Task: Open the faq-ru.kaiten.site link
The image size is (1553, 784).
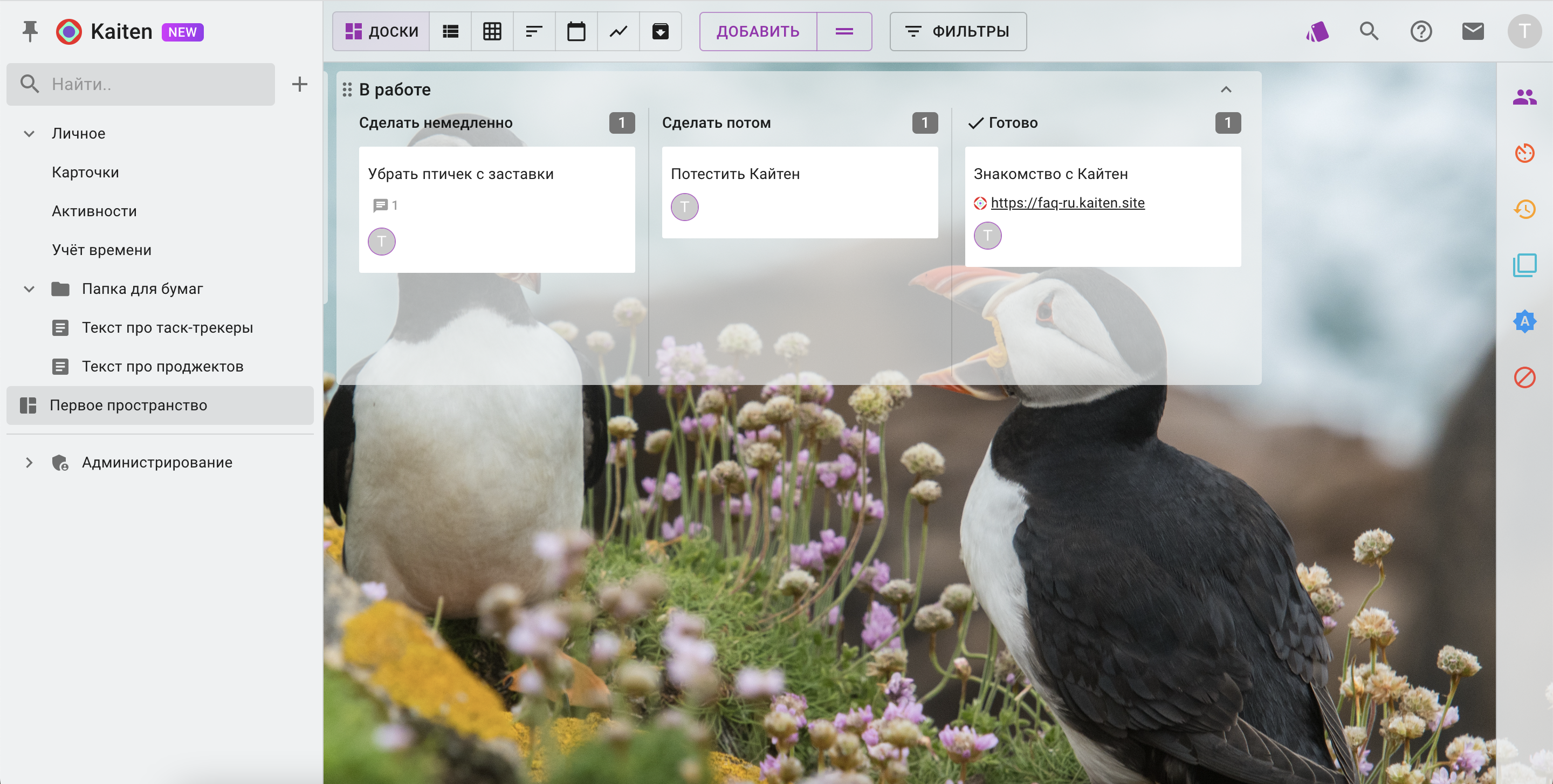Action: click(1067, 203)
